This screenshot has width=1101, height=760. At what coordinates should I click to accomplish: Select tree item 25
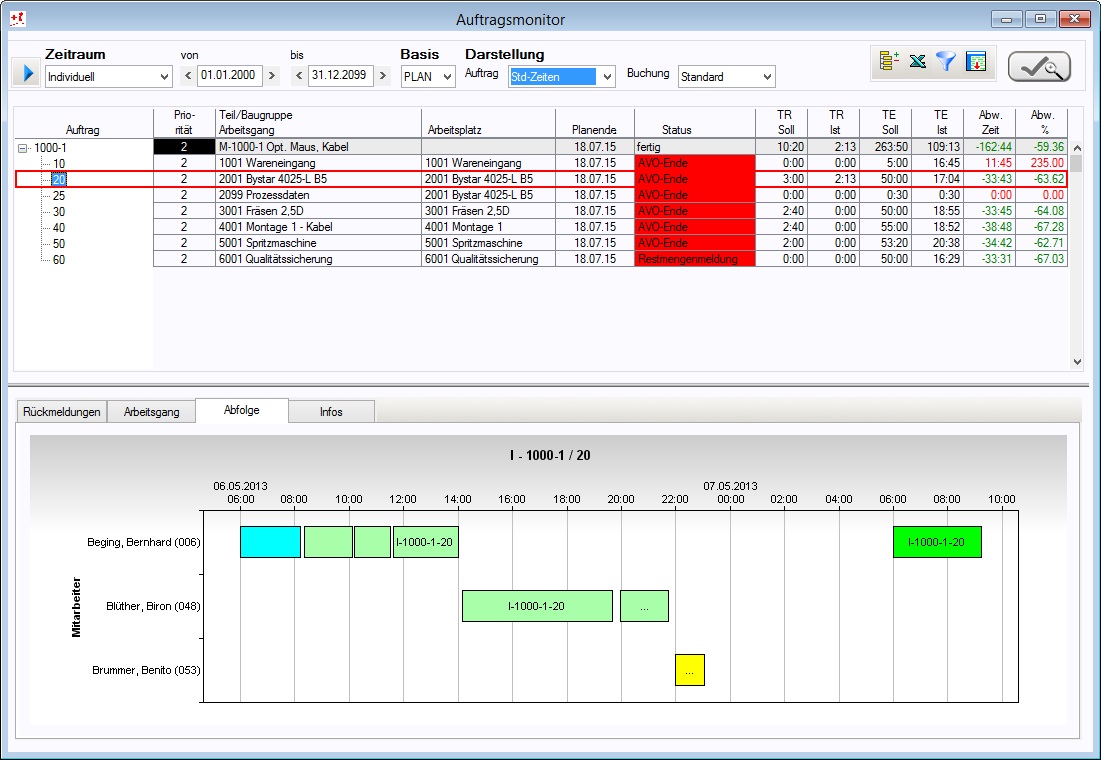pyautogui.click(x=59, y=196)
